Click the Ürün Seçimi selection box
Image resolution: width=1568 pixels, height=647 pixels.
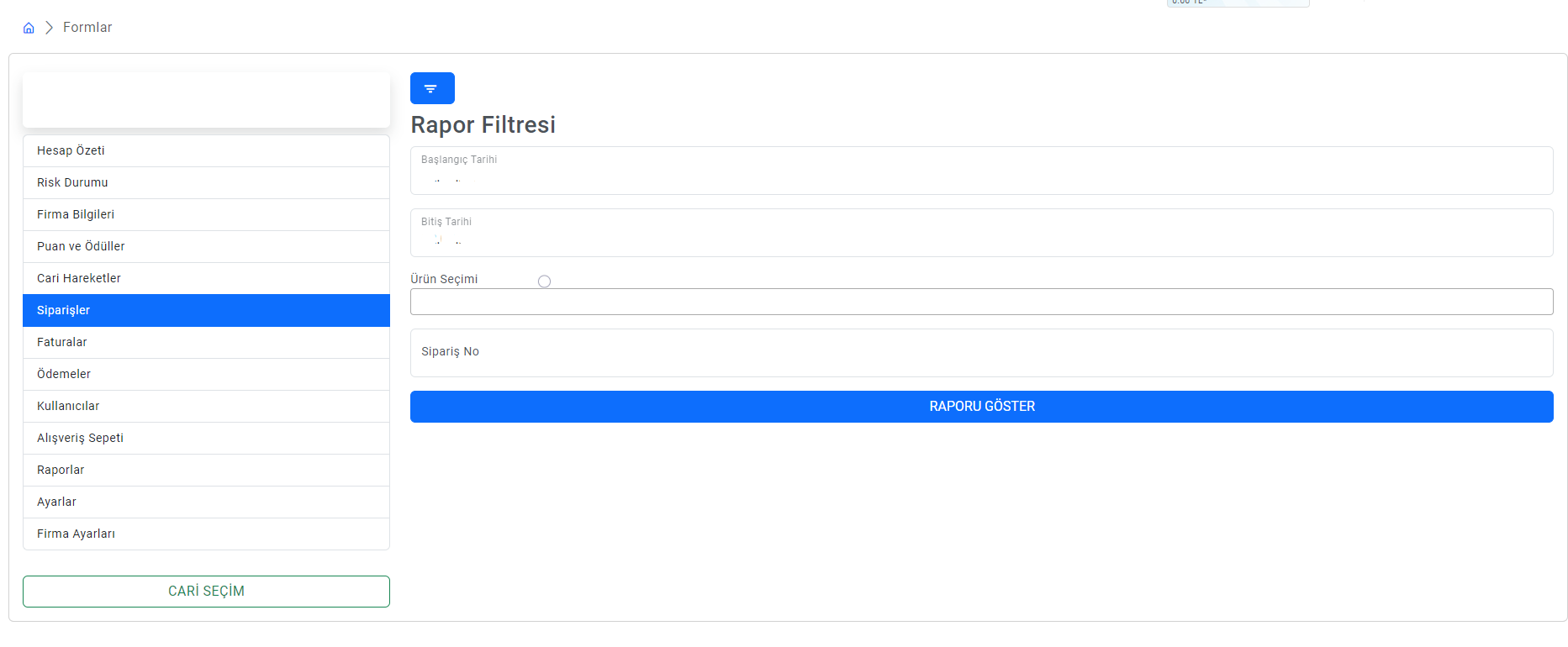pos(981,302)
